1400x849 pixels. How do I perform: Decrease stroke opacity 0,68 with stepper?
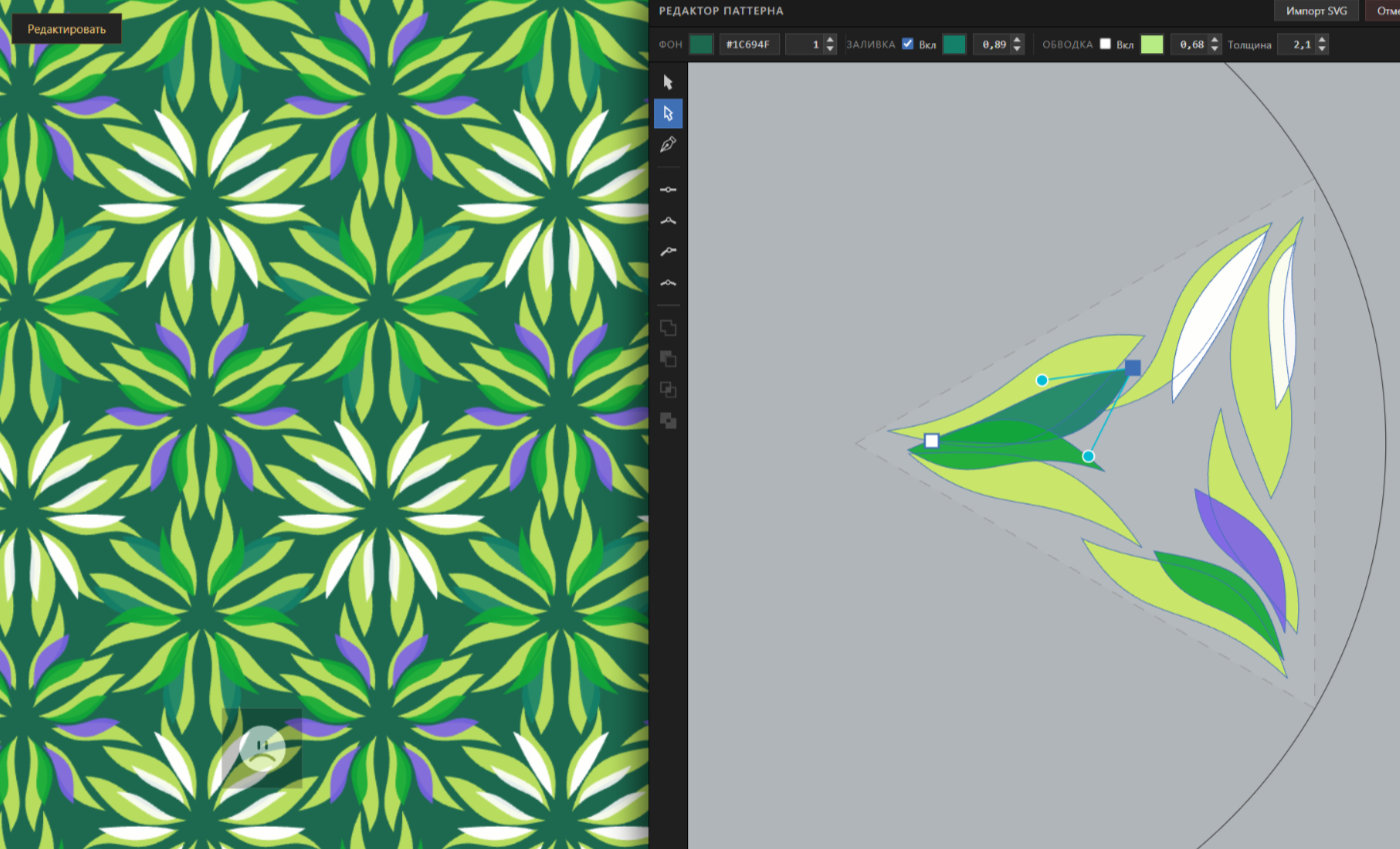click(1215, 48)
